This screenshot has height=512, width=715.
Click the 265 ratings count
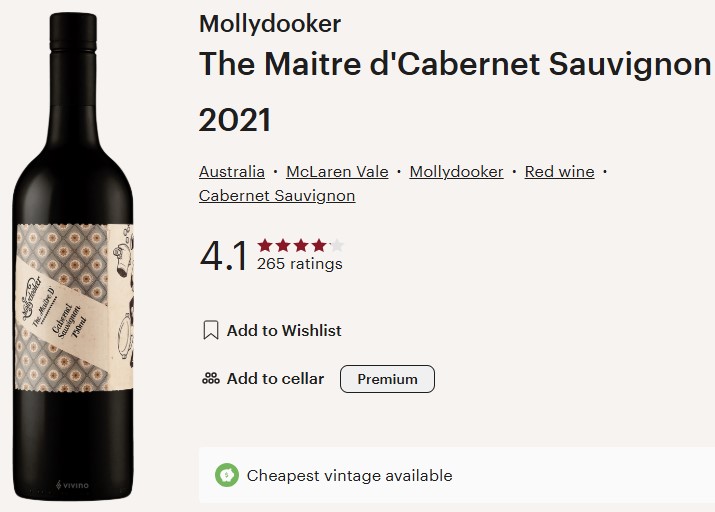click(x=300, y=264)
